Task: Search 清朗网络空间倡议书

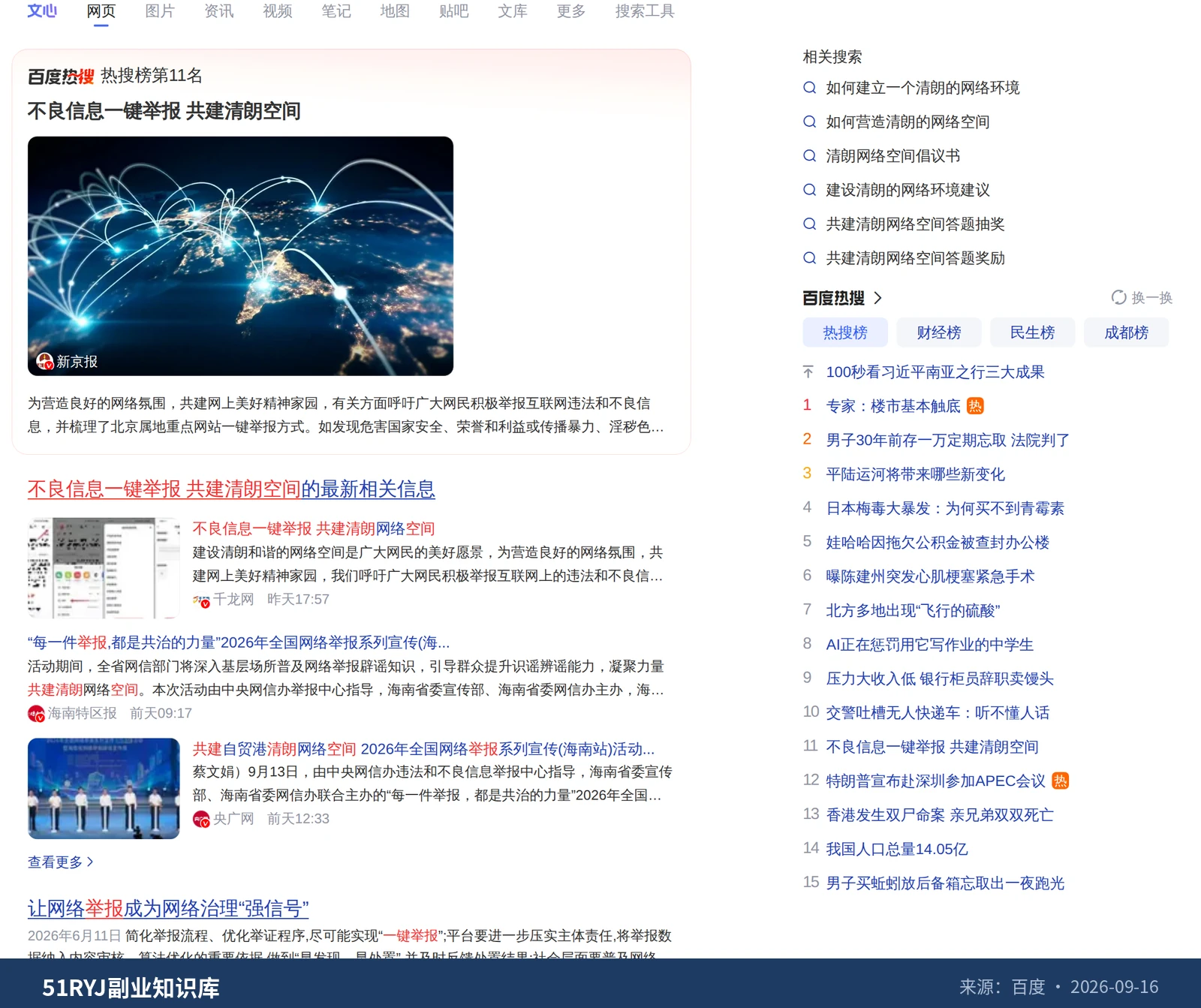Action: (893, 156)
